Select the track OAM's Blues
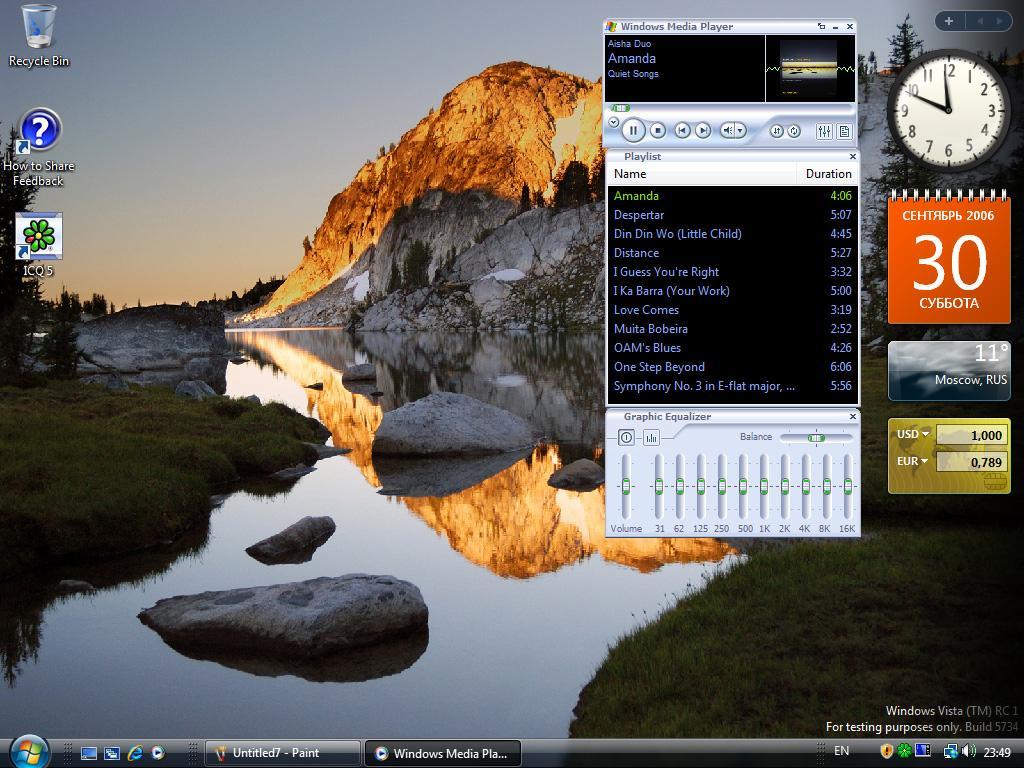 [x=732, y=347]
